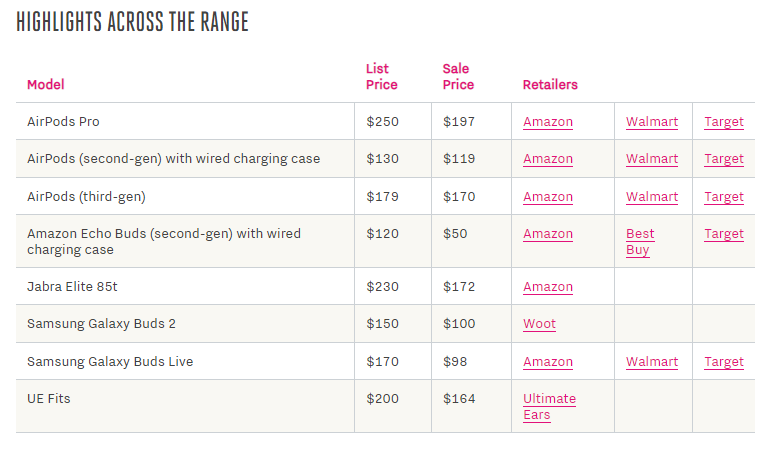Click Target for AirPods second-gen wired case
Image resolution: width=770 pixels, height=457 pixels.
[724, 159]
